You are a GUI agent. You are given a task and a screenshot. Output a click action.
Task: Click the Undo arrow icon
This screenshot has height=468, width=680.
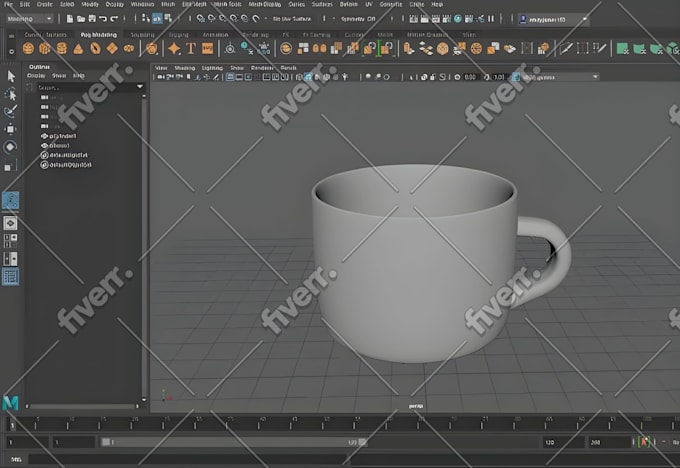(x=103, y=19)
